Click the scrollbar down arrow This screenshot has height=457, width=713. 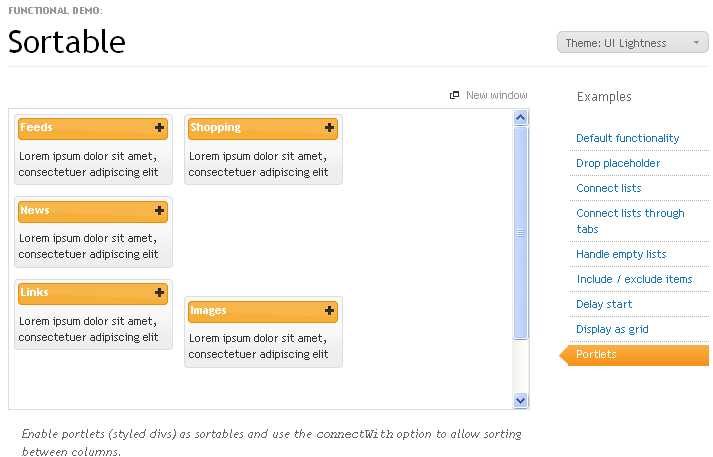coord(520,400)
